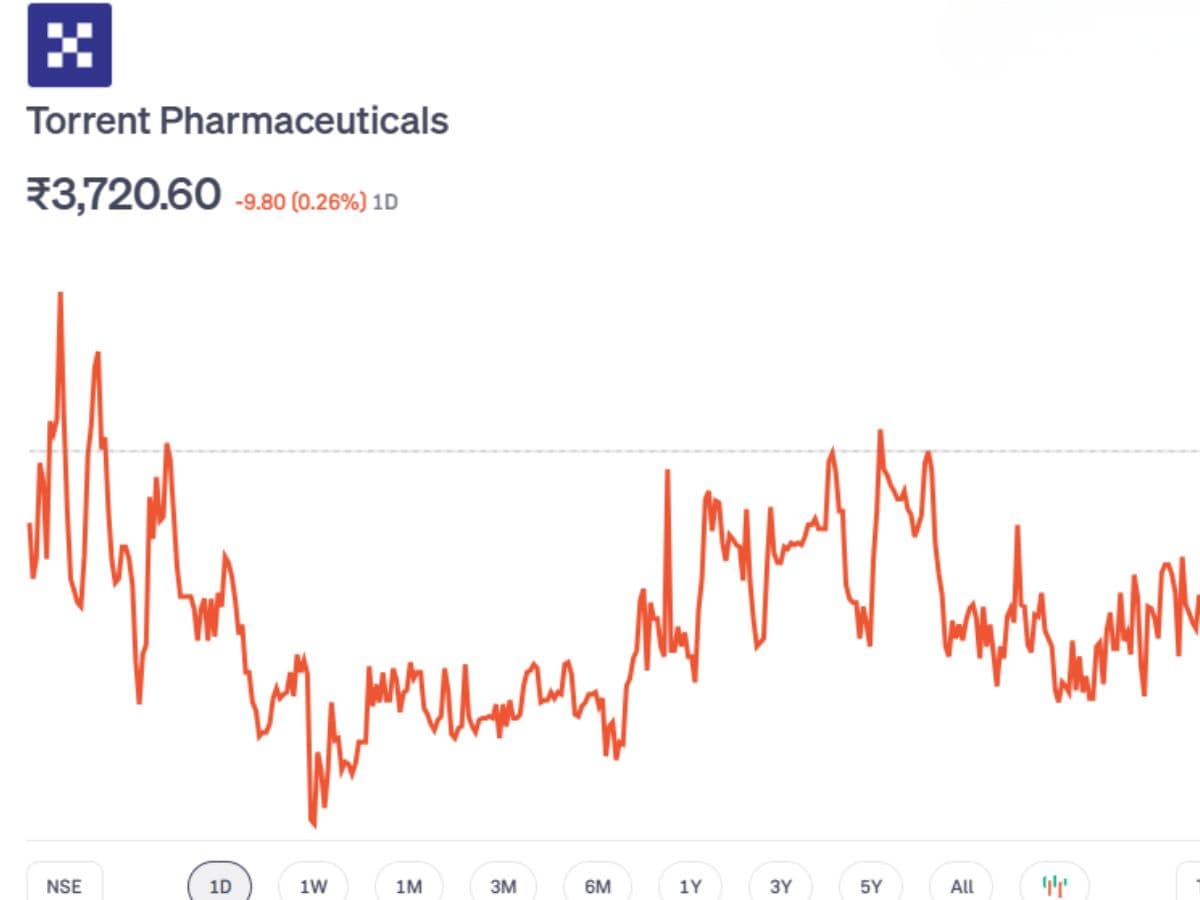View the 1Y price history
This screenshot has height=900, width=1200.
[690, 886]
